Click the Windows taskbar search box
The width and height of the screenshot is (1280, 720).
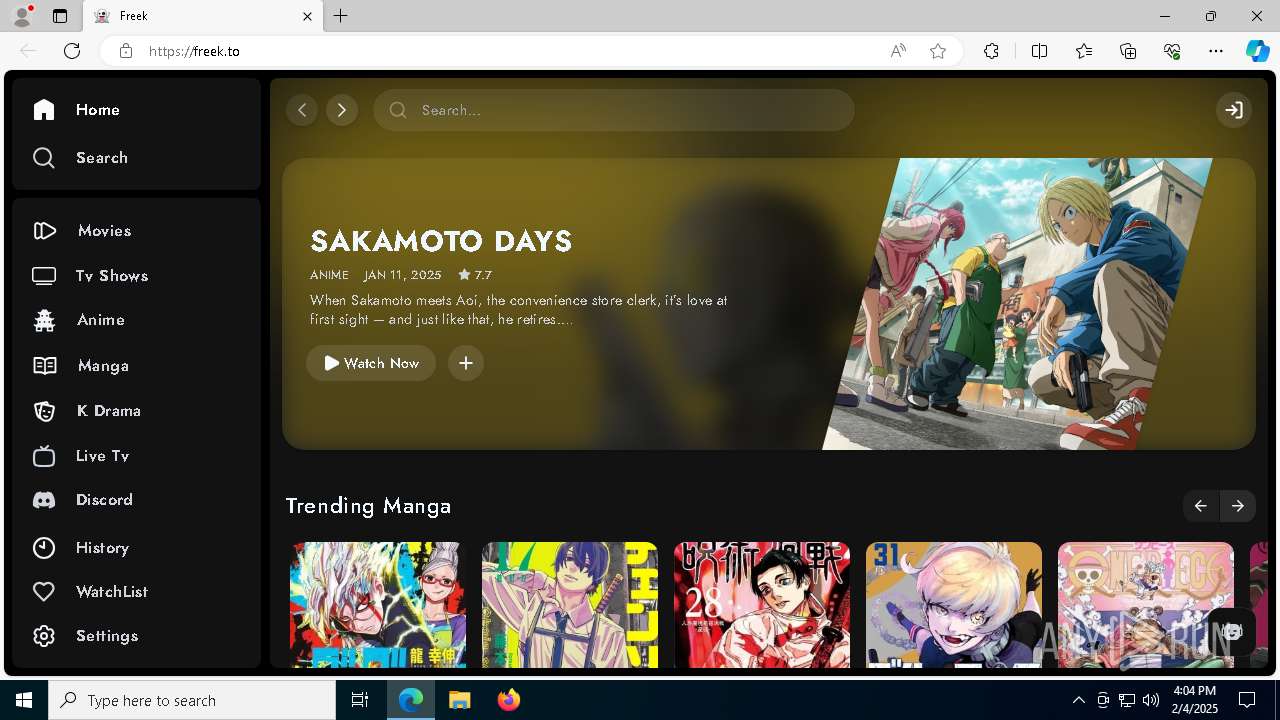[x=192, y=700]
